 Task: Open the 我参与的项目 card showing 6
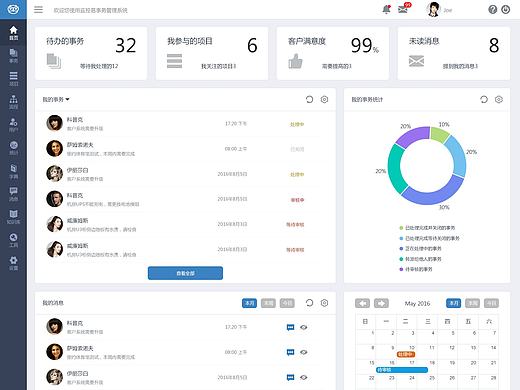tap(212, 53)
